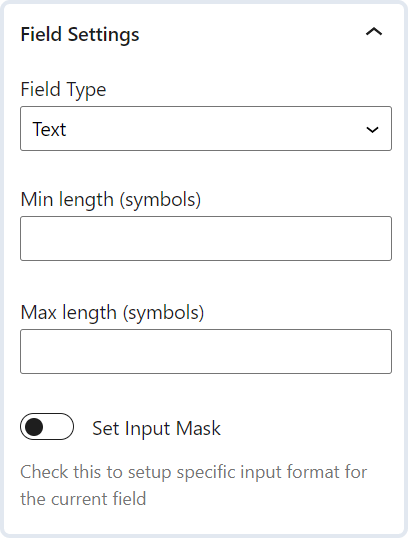The width and height of the screenshot is (408, 538).
Task: Click the Max length (symbols) label
Action: [113, 313]
